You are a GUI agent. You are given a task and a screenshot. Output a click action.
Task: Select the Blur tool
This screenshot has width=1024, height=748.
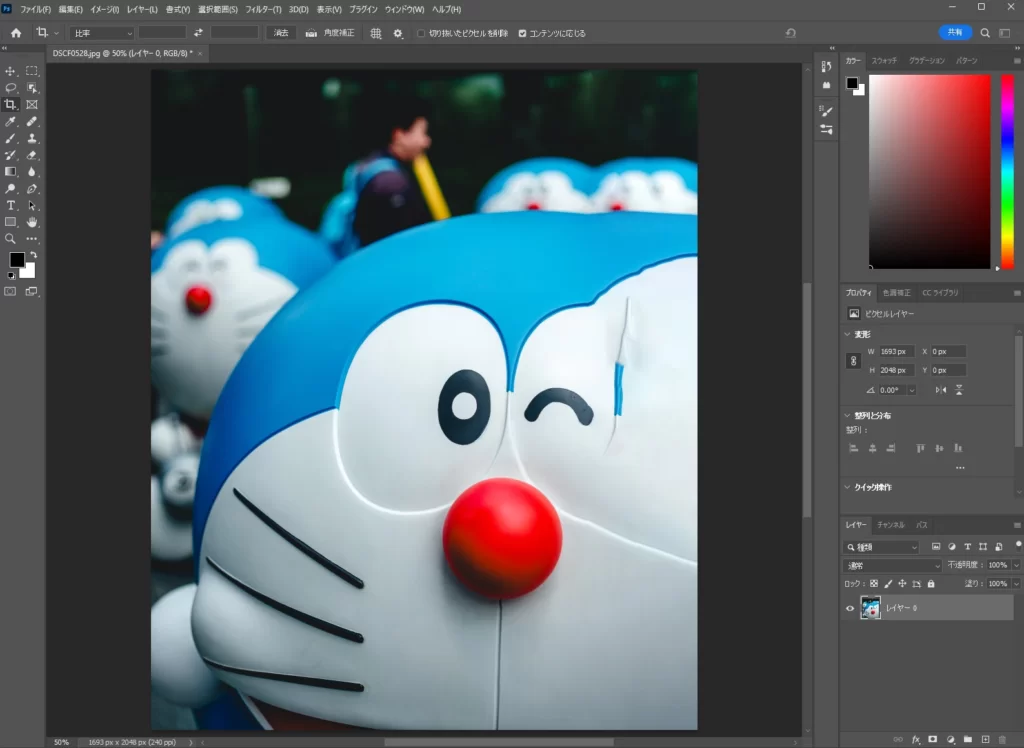pyautogui.click(x=31, y=172)
